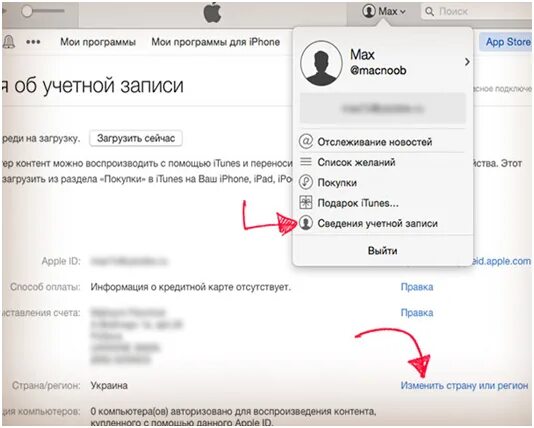The image size is (534, 428).
Task: Click the account info person icon
Action: pos(306,223)
